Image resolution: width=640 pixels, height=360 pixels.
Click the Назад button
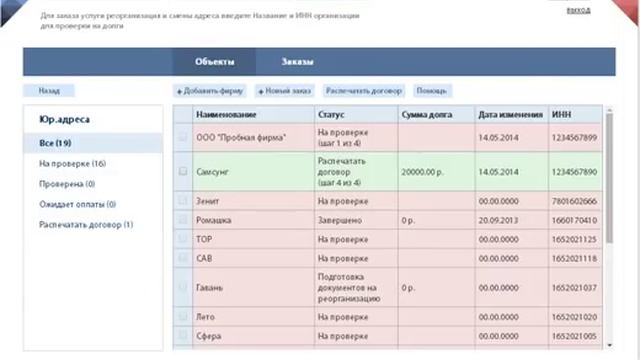click(x=49, y=91)
